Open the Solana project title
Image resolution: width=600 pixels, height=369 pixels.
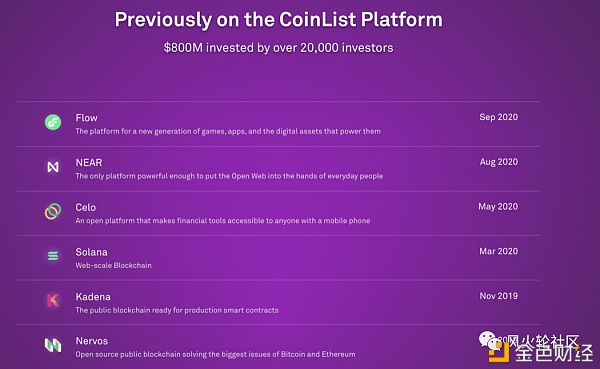point(91,252)
